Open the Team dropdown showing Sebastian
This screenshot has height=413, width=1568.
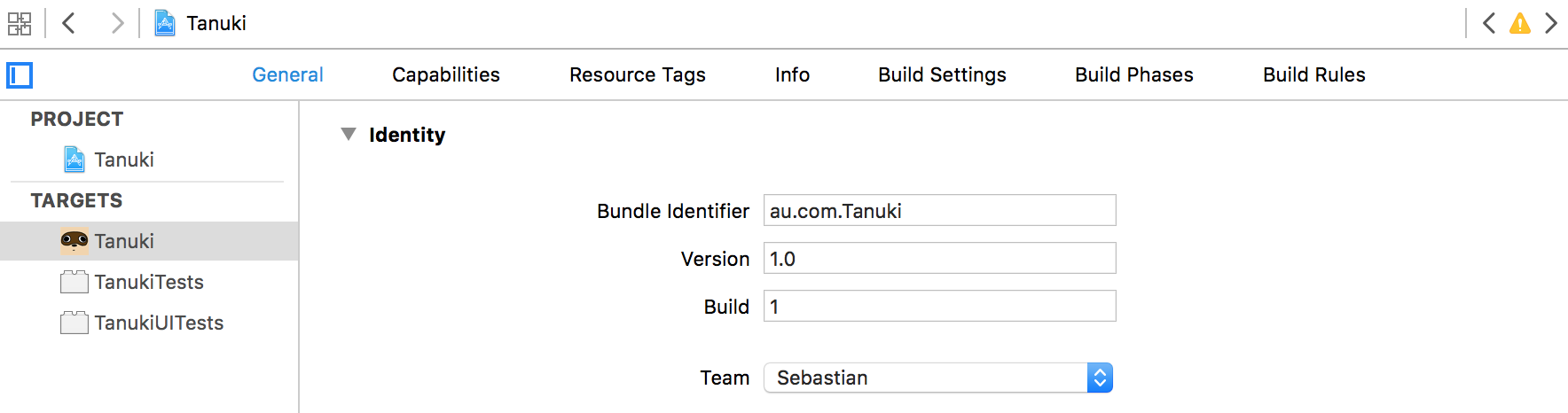coord(938,378)
